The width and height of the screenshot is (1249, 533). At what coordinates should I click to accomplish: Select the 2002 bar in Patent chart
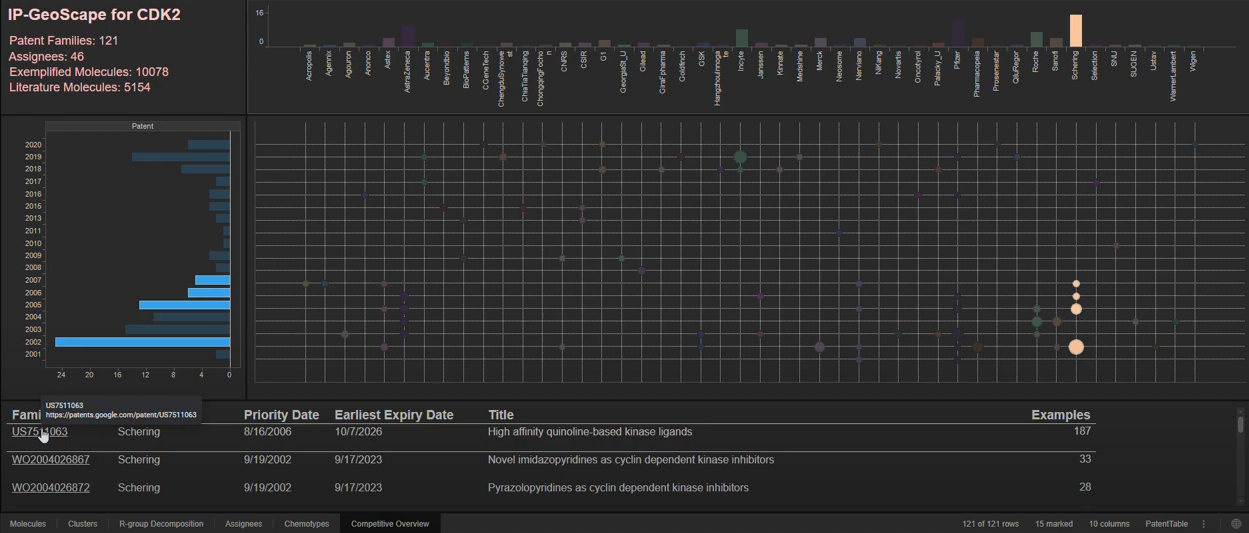(143, 342)
